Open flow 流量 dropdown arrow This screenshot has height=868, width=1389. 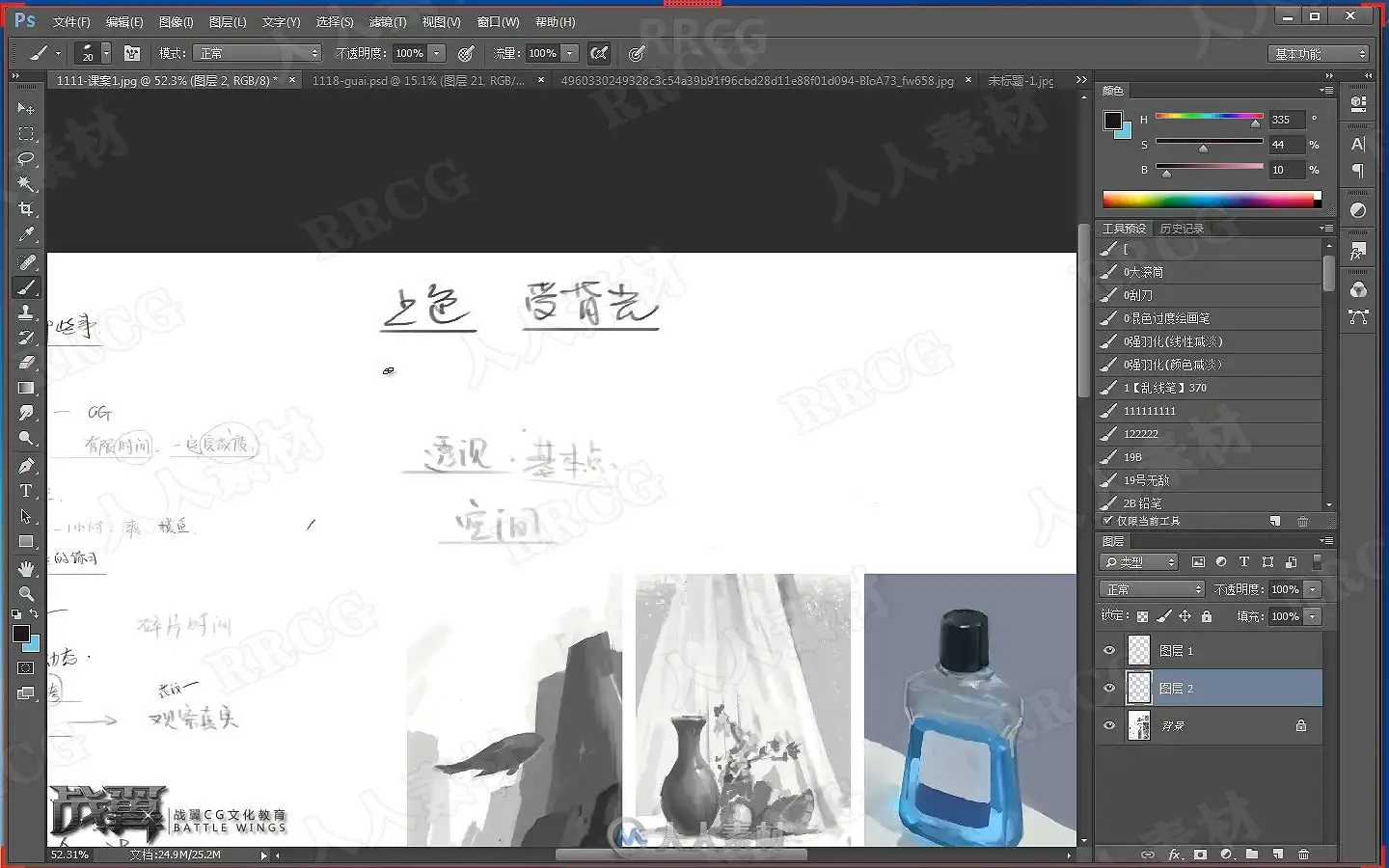tap(570, 54)
